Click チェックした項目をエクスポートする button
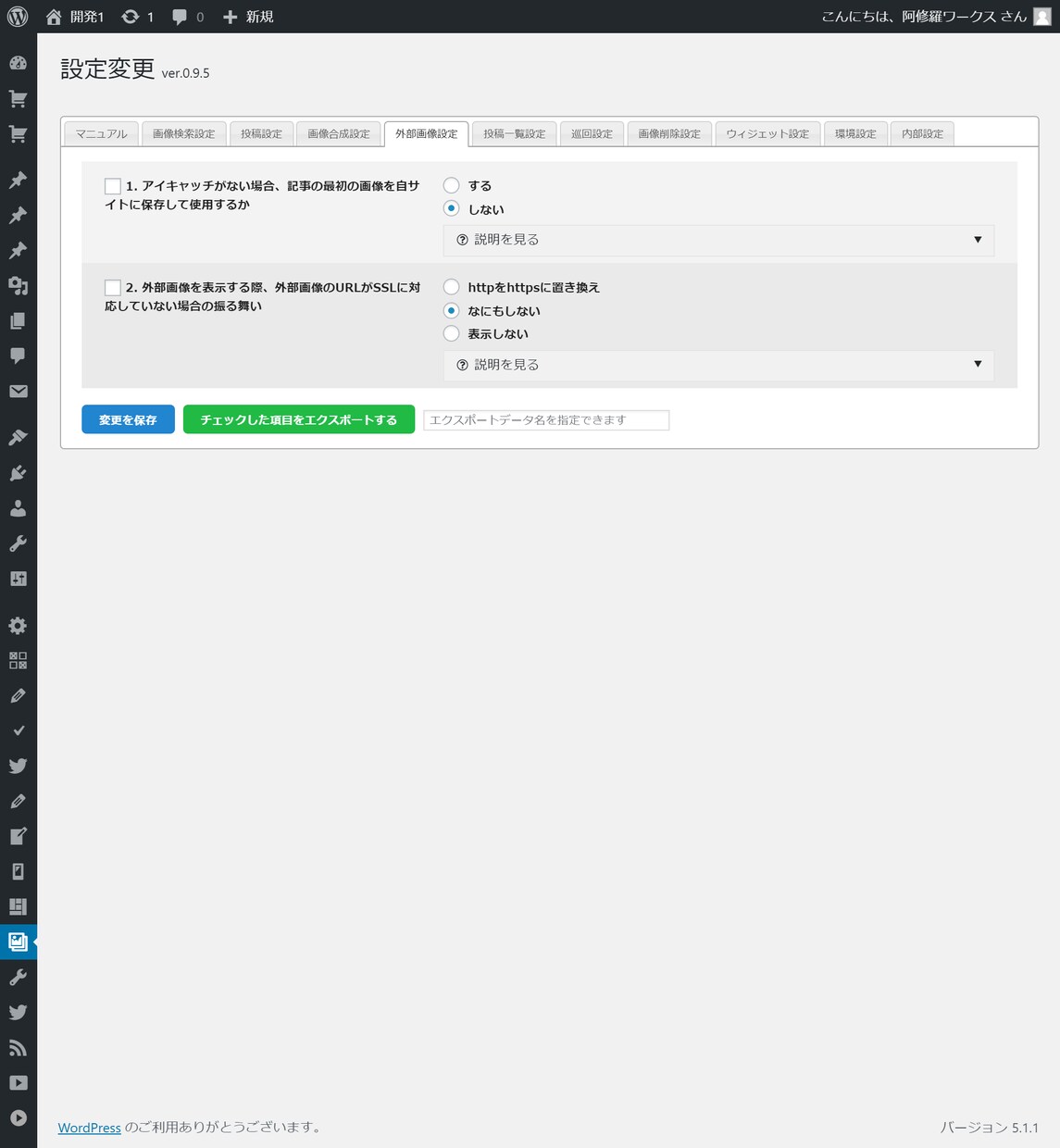This screenshot has height=1148, width=1060. tap(299, 419)
